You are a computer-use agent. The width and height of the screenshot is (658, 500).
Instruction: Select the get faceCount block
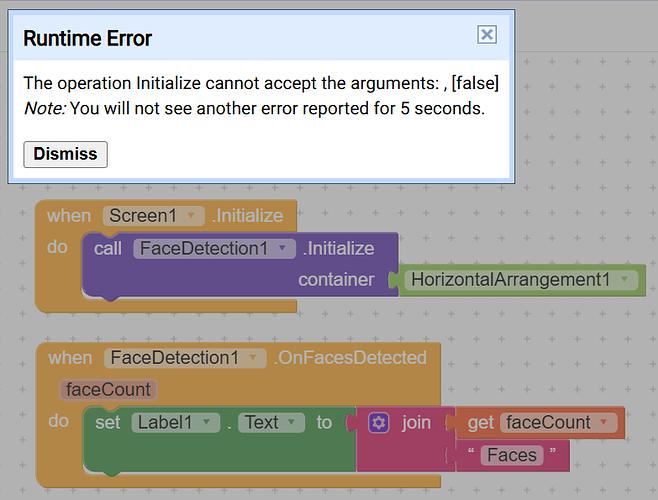pos(480,422)
